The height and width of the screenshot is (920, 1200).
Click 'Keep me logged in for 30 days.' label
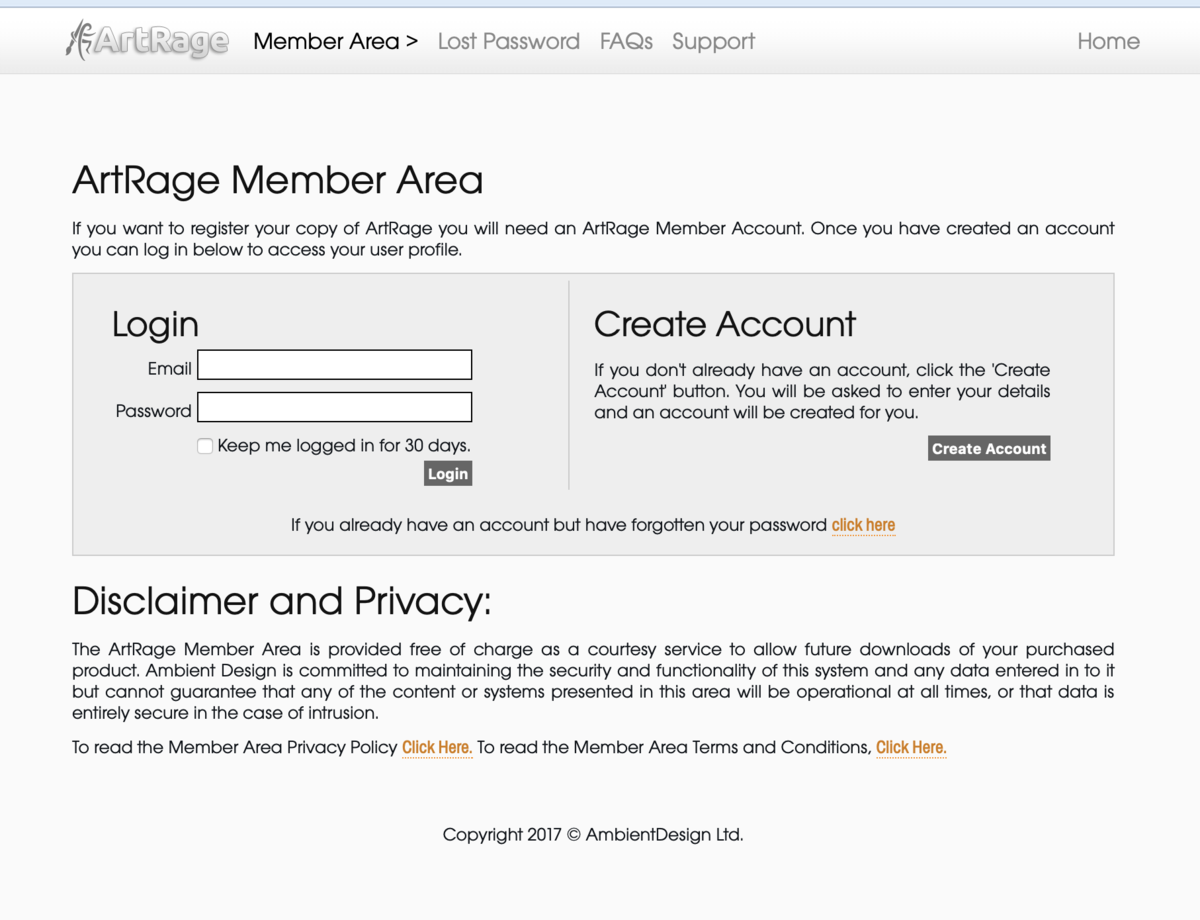tap(344, 446)
